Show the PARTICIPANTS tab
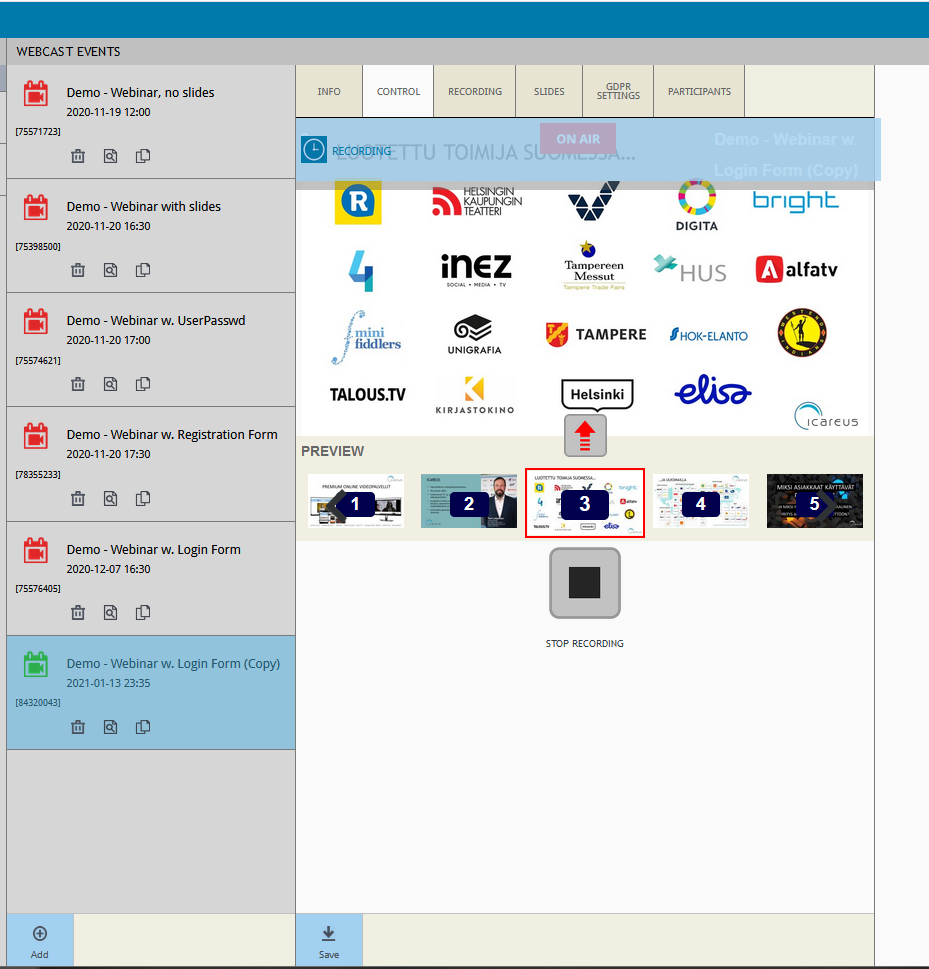Viewport: 929px width, 969px height. 699,91
